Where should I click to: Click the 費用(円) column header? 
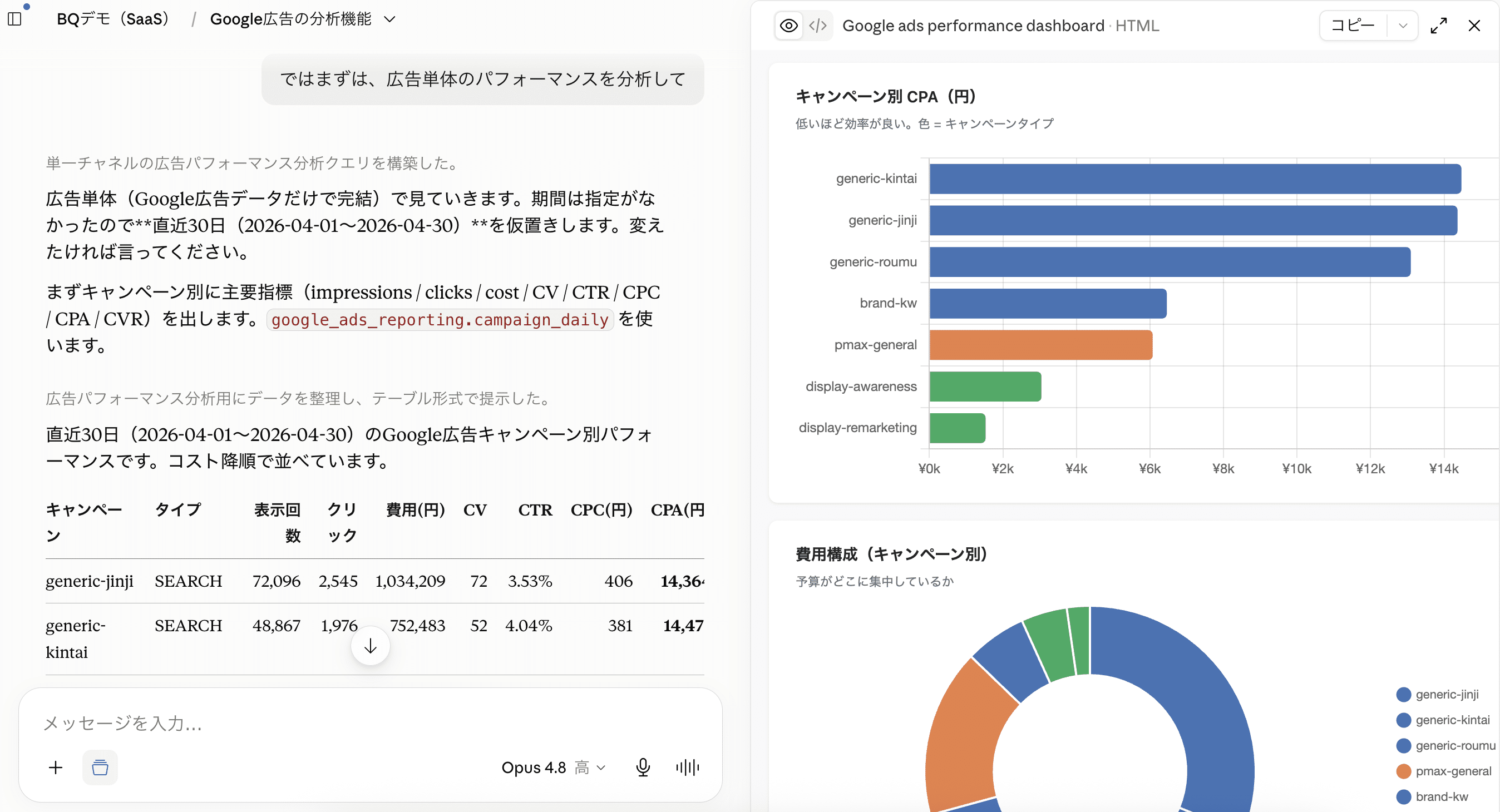[x=416, y=510]
